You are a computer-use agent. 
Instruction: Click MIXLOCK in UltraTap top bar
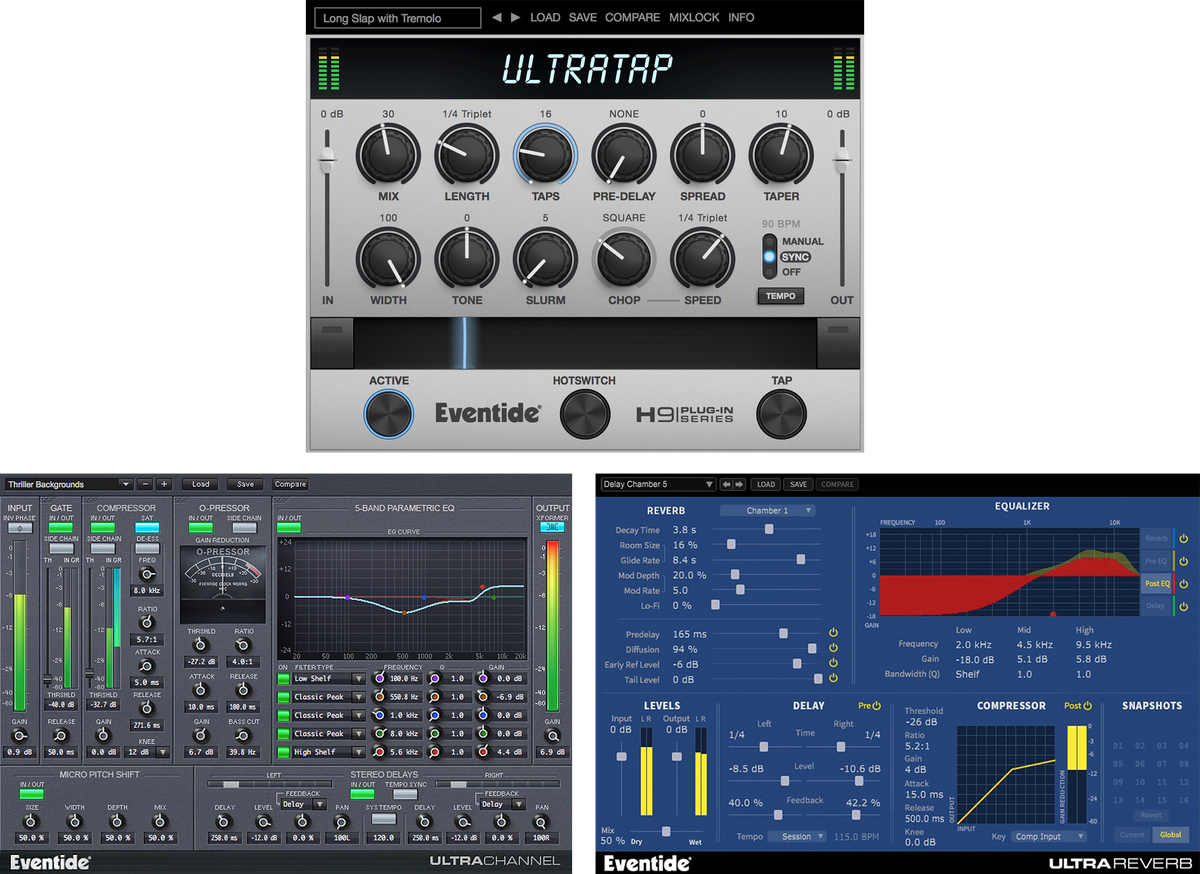(x=695, y=18)
